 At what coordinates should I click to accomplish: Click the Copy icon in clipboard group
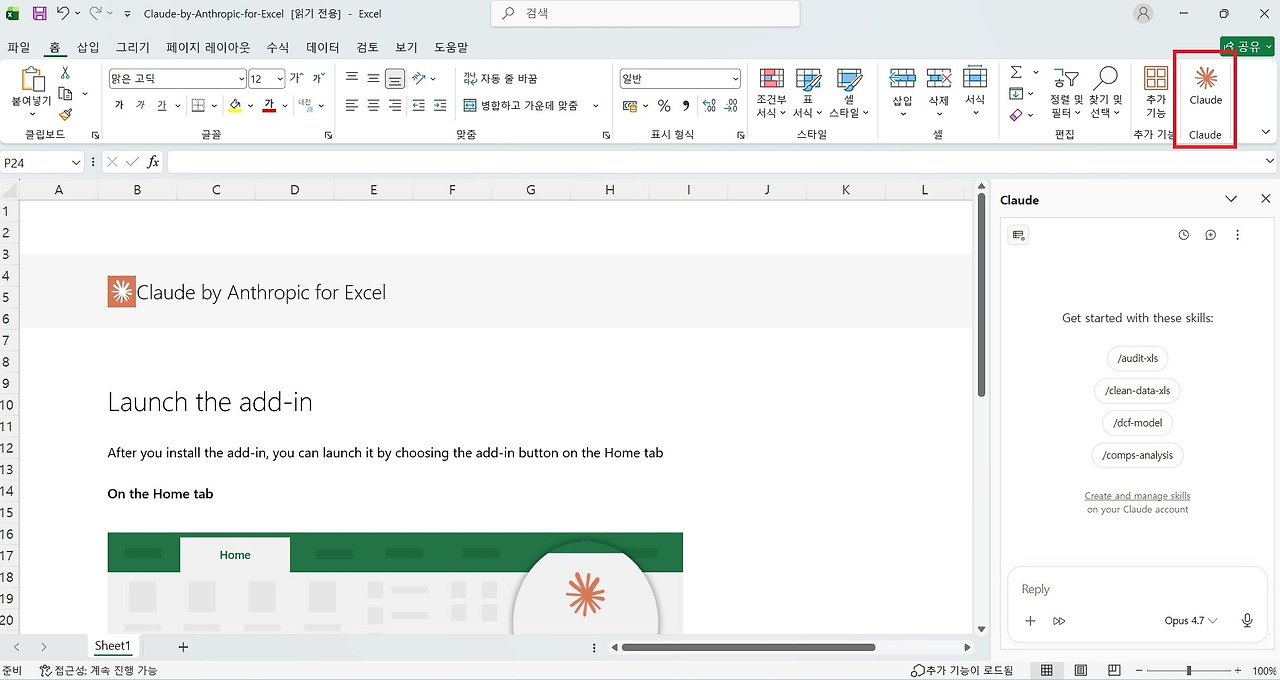coord(65,93)
